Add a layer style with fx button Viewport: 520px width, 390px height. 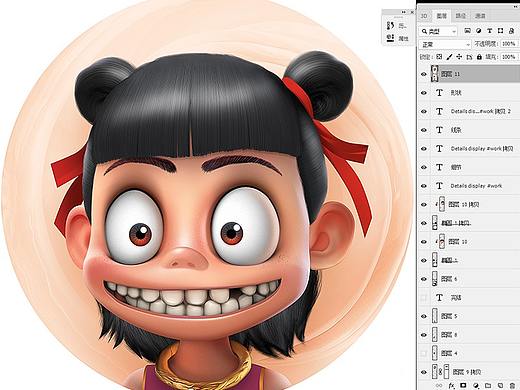pyautogui.click(x=451, y=385)
